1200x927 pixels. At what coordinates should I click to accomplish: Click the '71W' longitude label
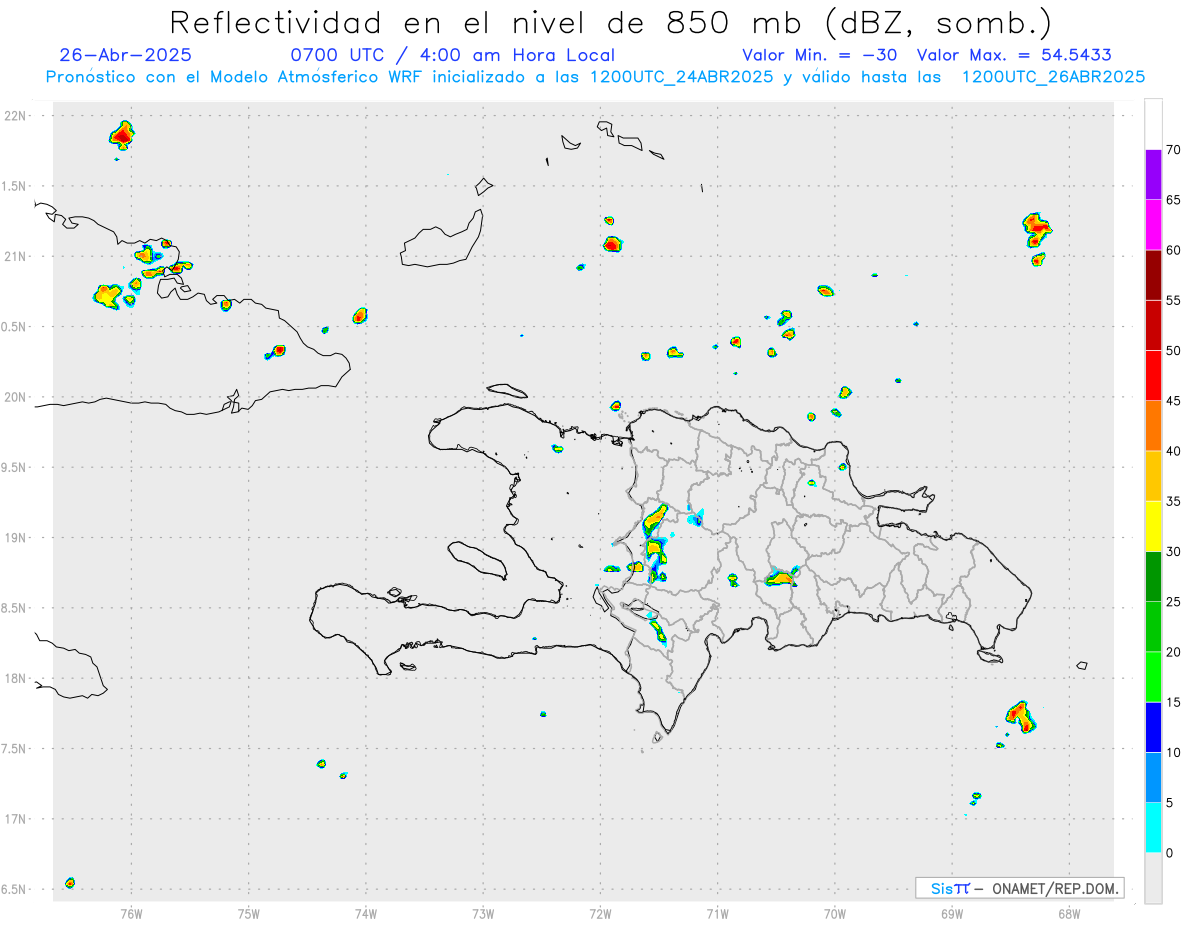click(x=717, y=913)
